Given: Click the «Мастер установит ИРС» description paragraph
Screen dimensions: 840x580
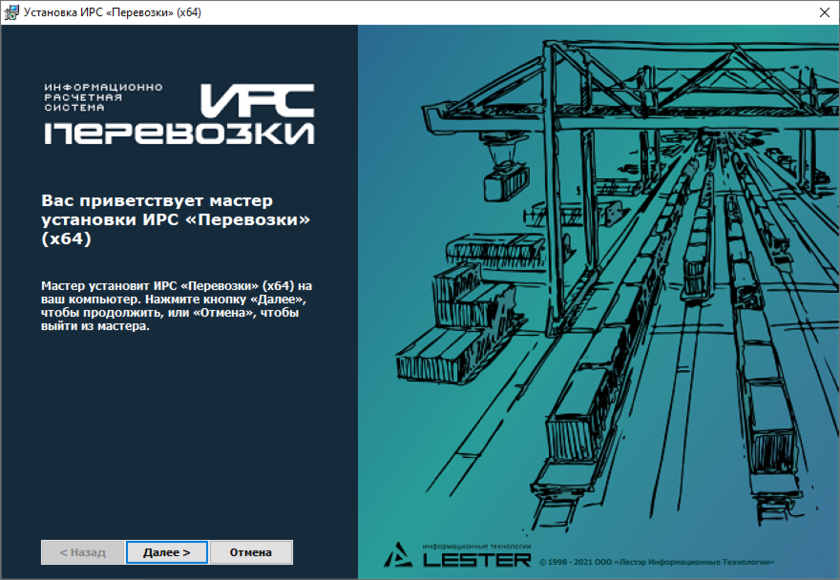Looking at the screenshot, I should click(177, 306).
